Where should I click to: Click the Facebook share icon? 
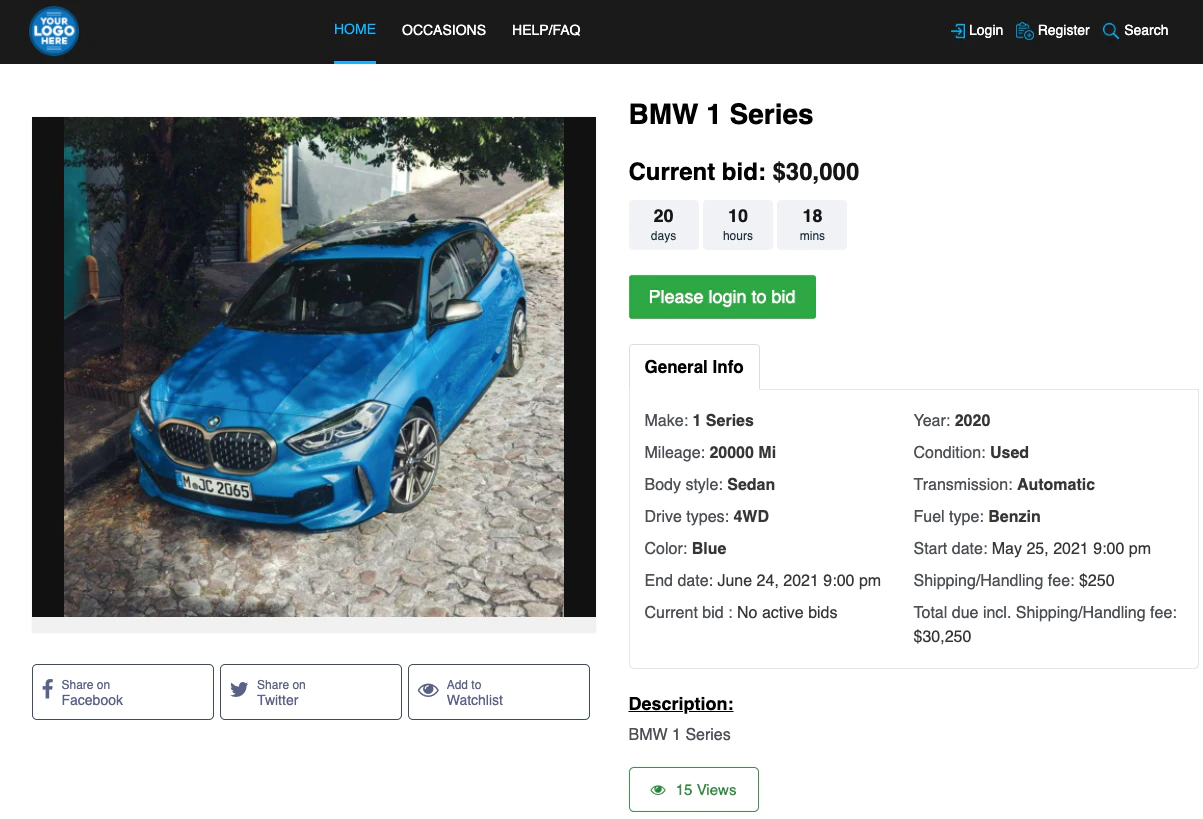pyautogui.click(x=47, y=691)
